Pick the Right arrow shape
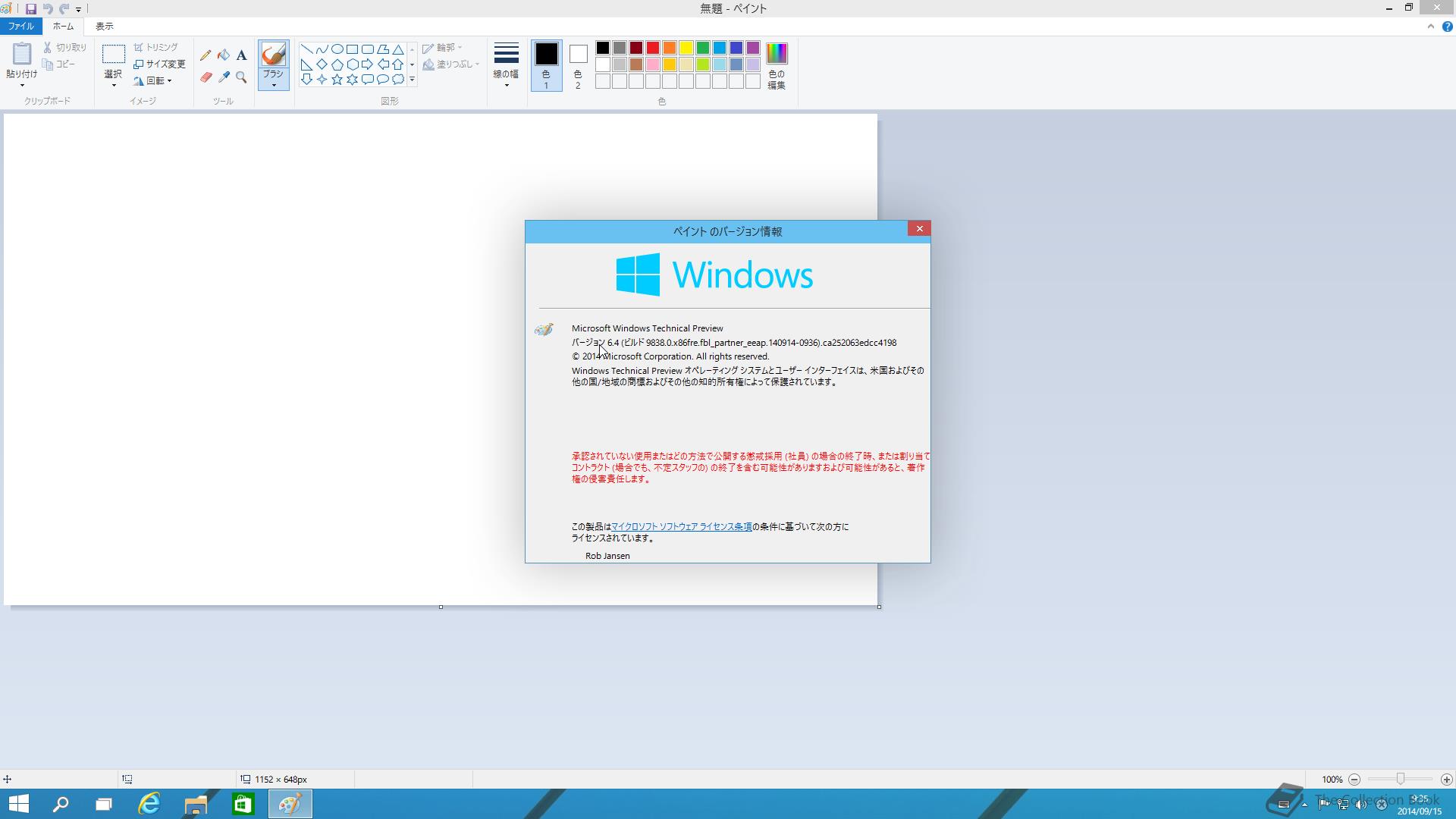The width and height of the screenshot is (1456, 819). (x=367, y=64)
